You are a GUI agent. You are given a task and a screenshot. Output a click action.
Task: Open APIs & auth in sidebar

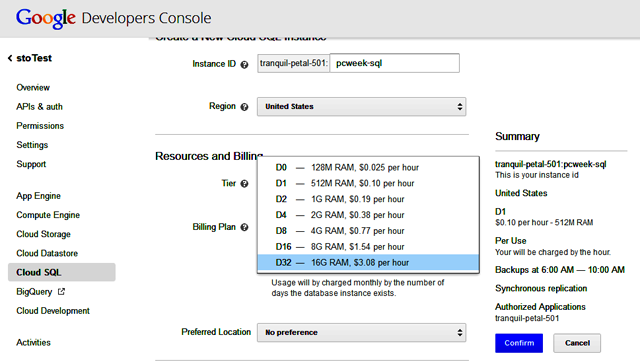coord(40,107)
